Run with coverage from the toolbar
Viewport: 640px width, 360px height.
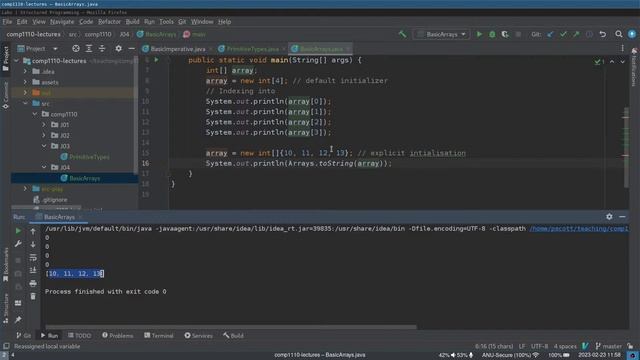click(505, 34)
